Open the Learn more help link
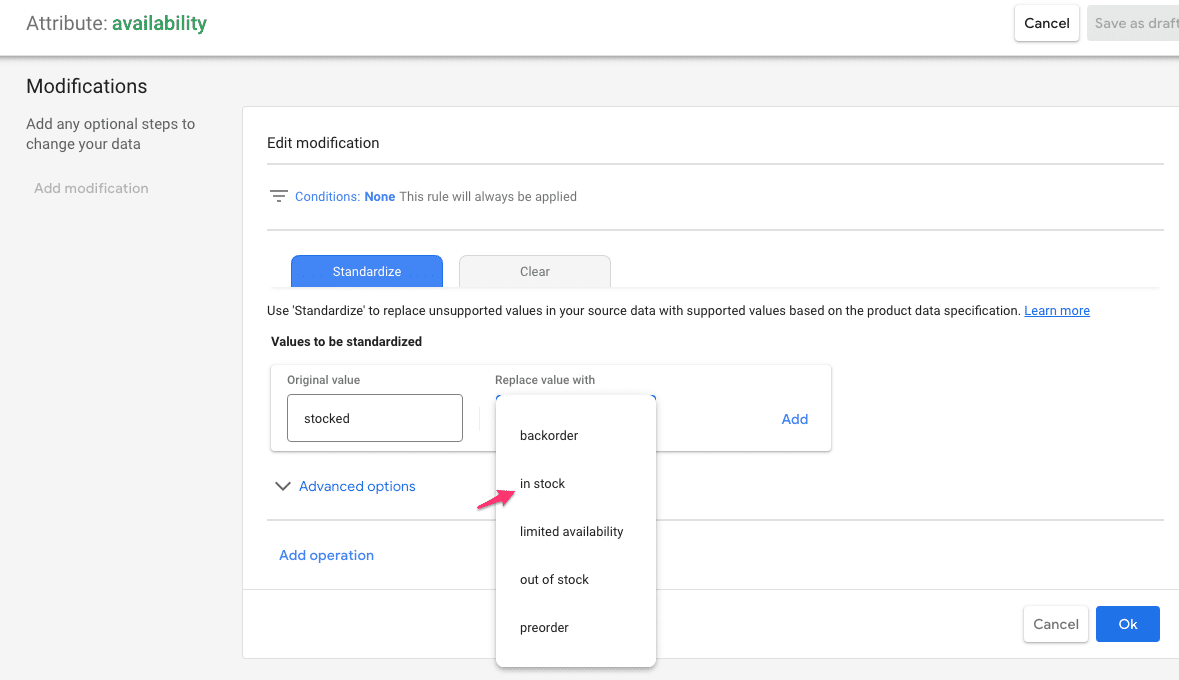 coord(1057,310)
